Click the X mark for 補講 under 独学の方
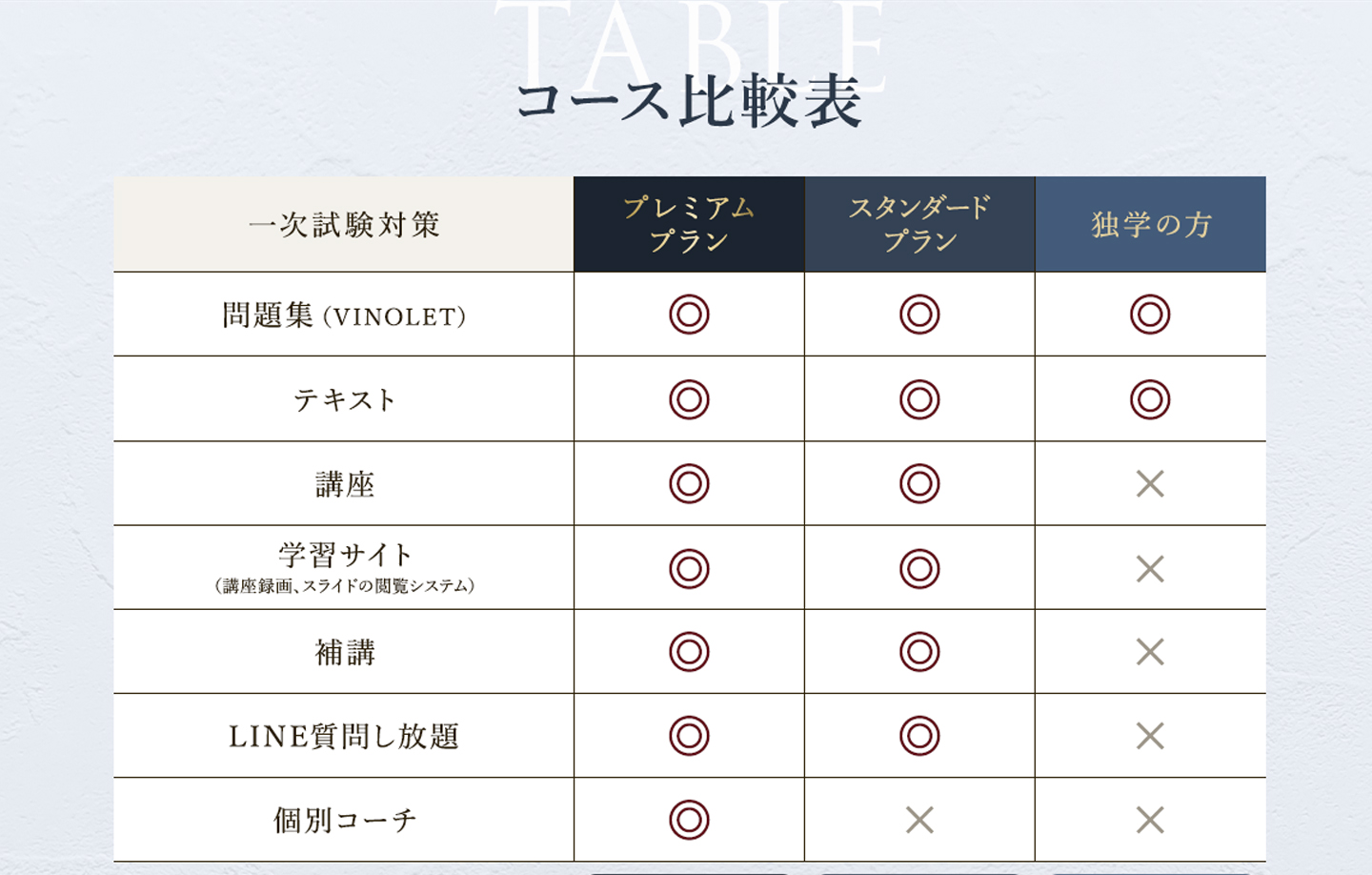 coord(1150,652)
